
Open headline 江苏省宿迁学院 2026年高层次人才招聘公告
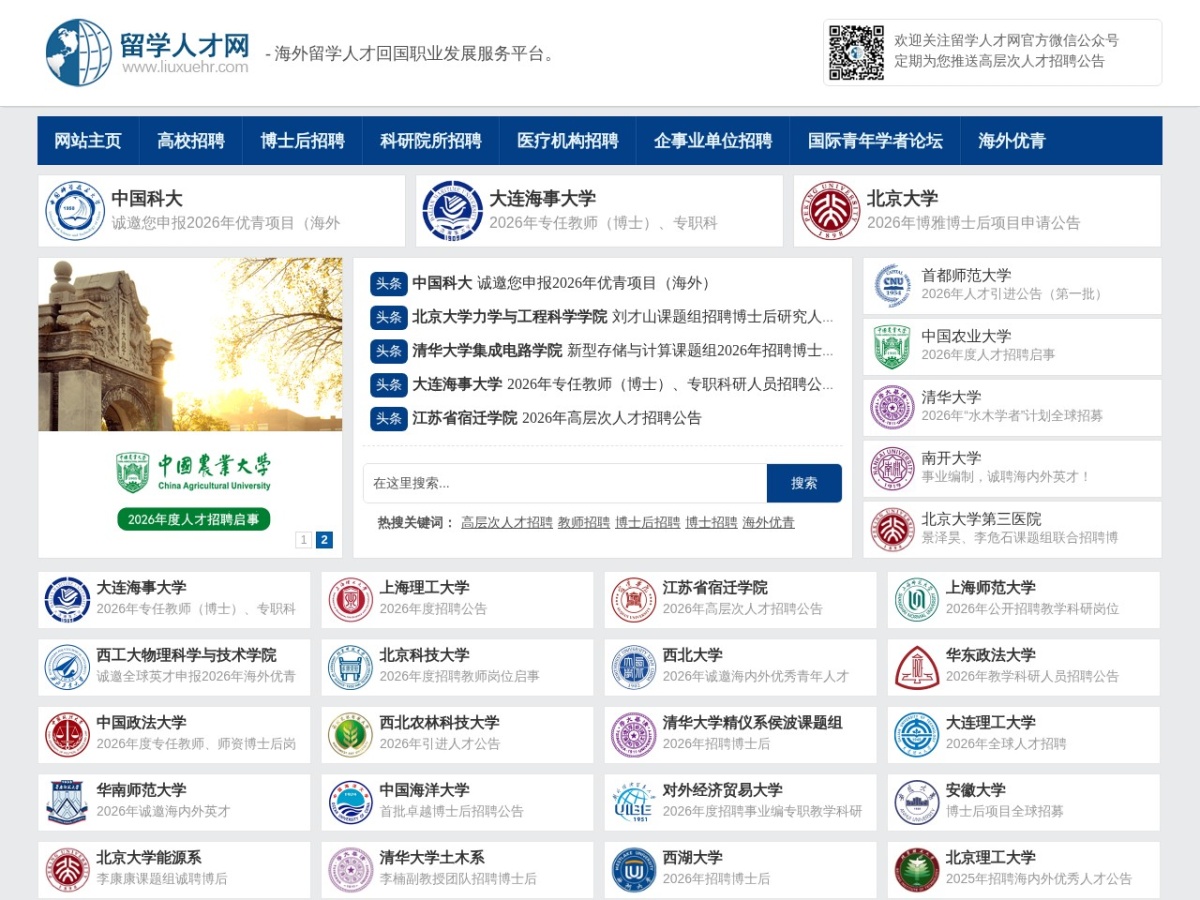tap(557, 418)
